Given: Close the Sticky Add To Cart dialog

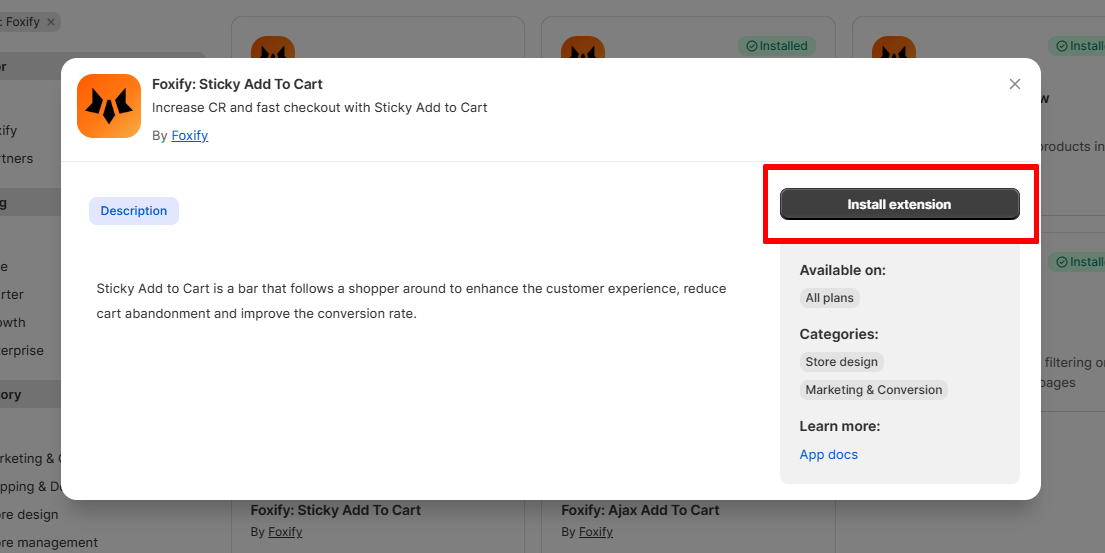Looking at the screenshot, I should 1015,84.
